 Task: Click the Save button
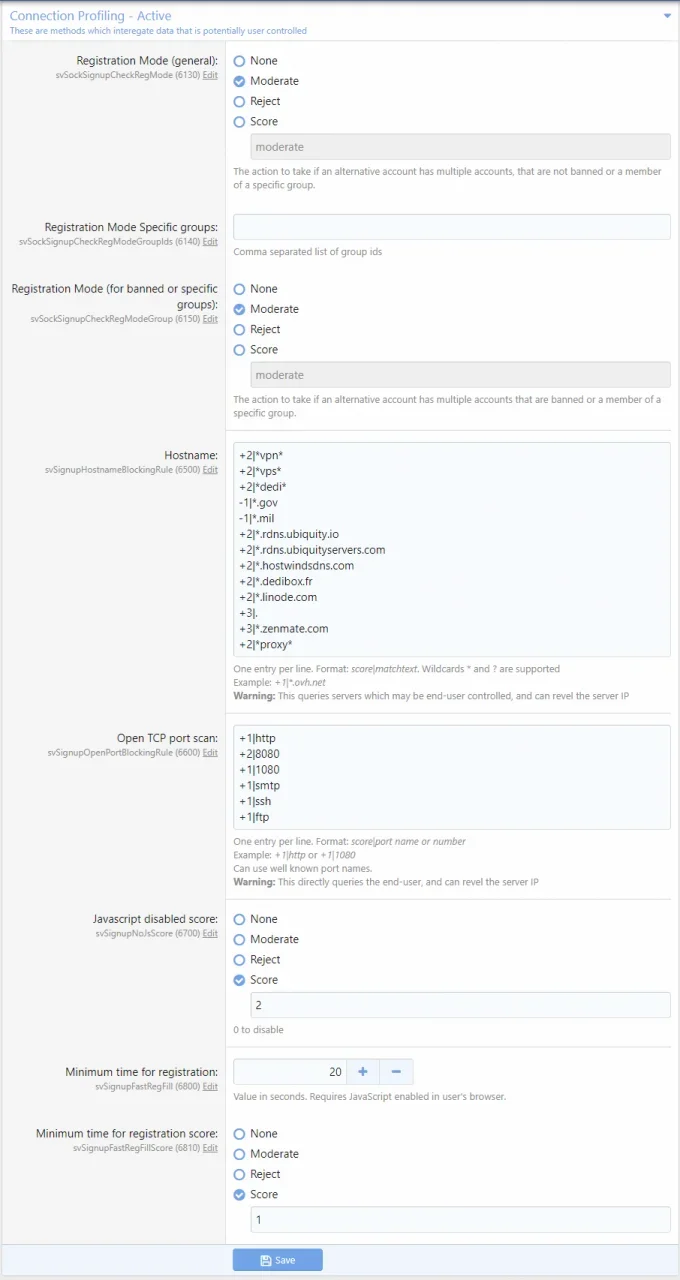pos(278,1260)
